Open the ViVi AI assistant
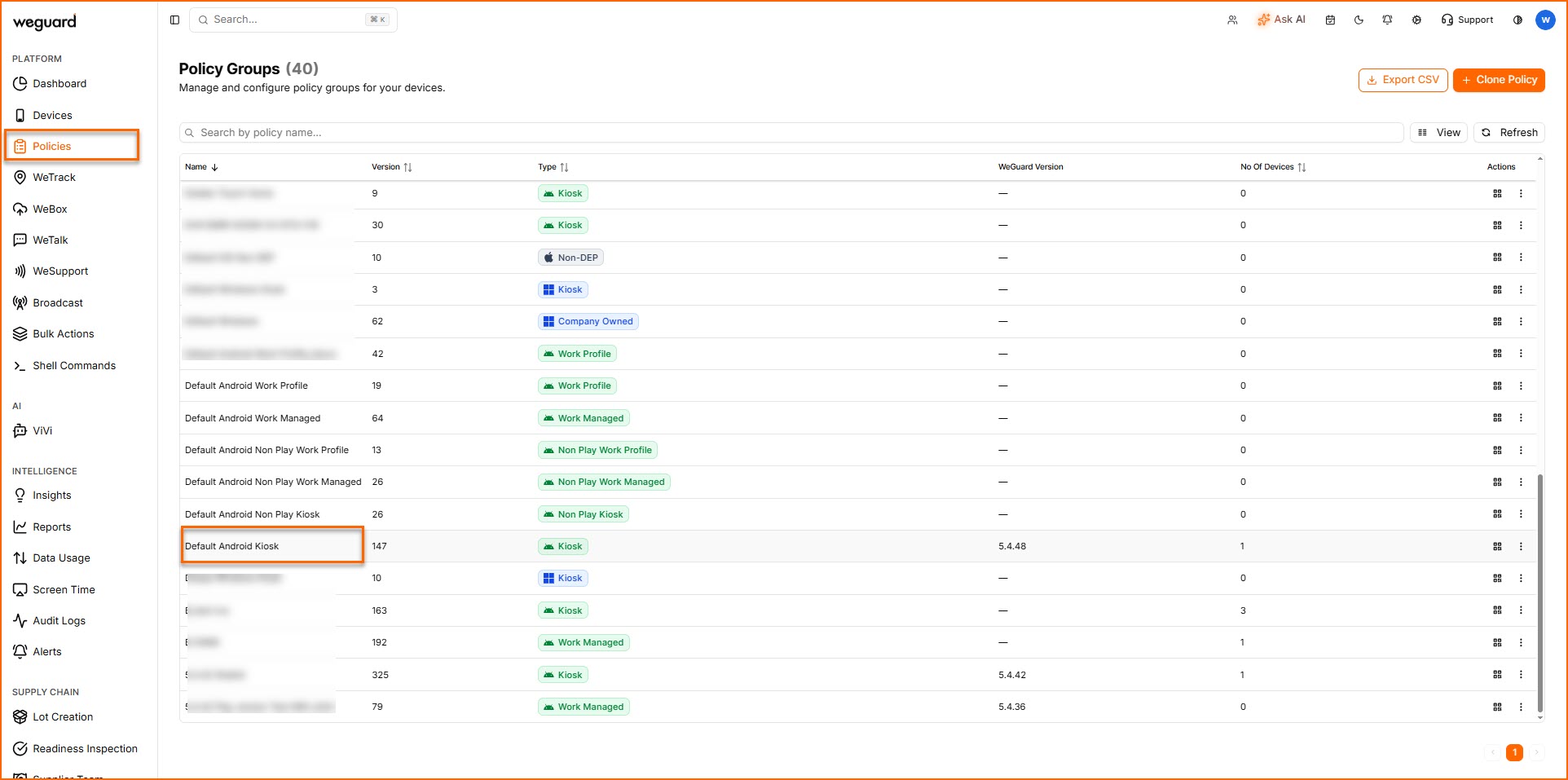 [42, 431]
